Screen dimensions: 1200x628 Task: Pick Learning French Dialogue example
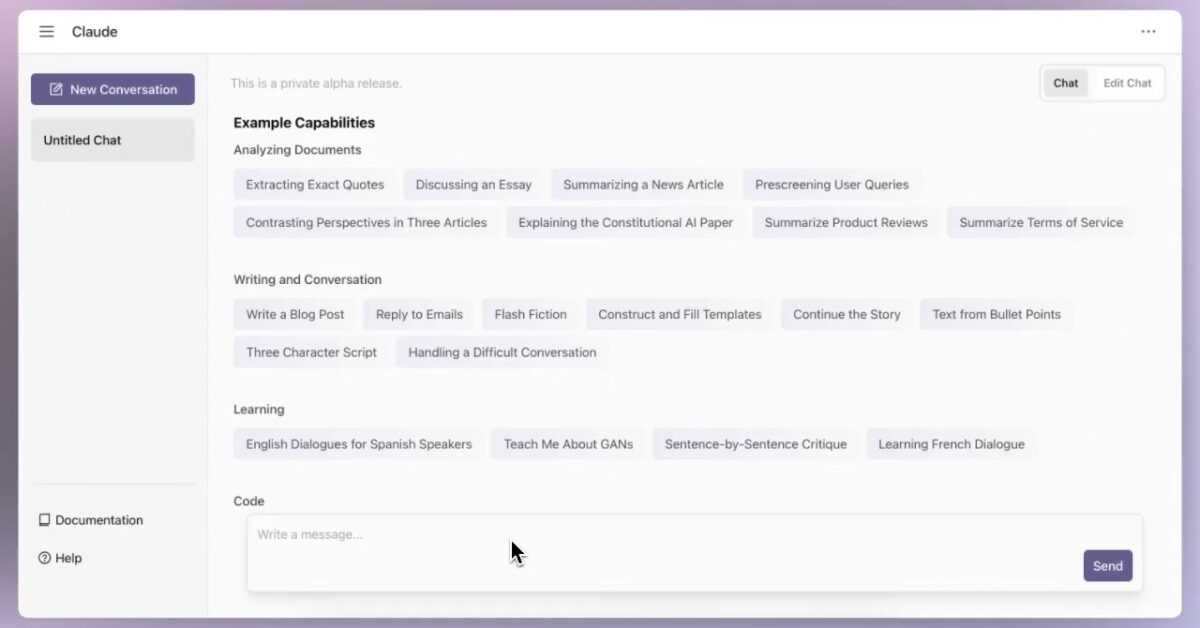click(x=951, y=444)
